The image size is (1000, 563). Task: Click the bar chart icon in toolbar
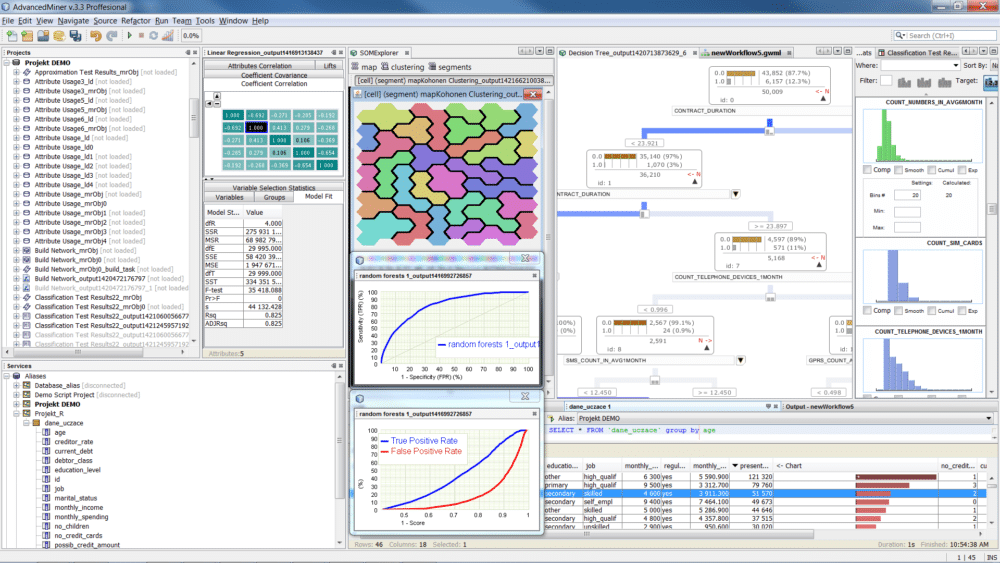(x=167, y=36)
